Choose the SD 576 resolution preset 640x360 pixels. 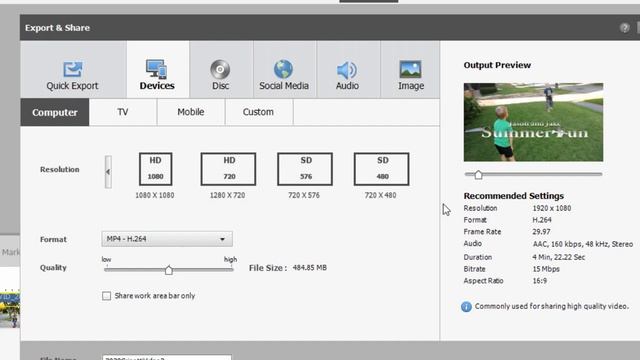coord(305,169)
